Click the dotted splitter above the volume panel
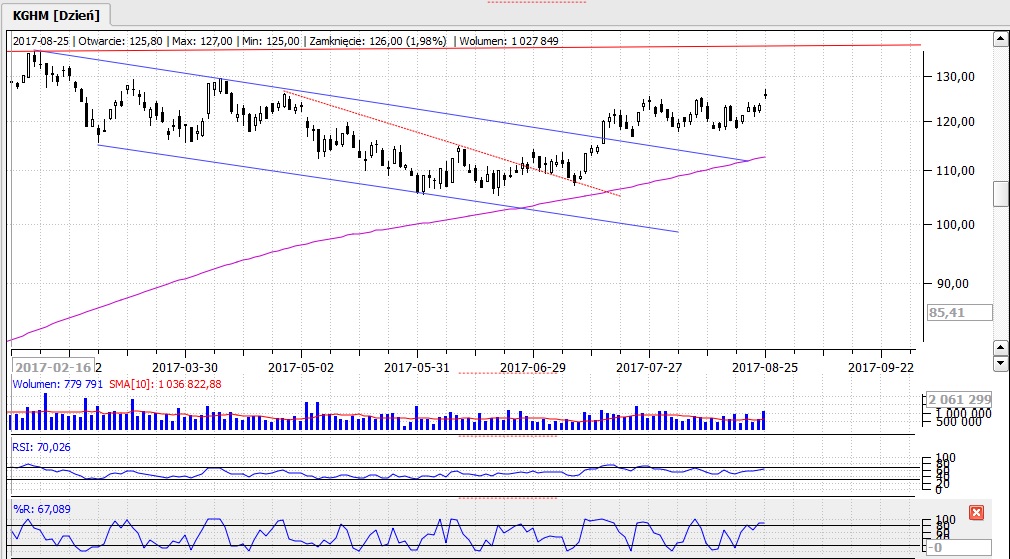1010x559 pixels. pyautogui.click(x=491, y=373)
